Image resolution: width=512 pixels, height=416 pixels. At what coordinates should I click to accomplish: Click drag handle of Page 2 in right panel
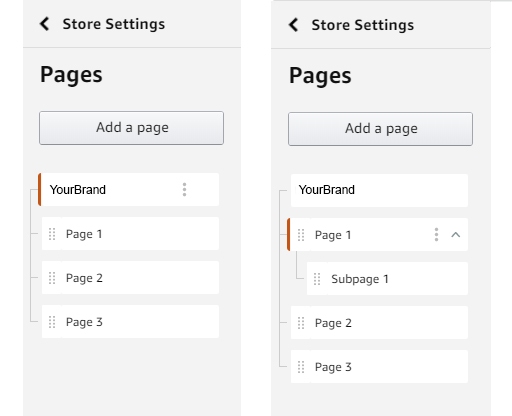(x=301, y=323)
